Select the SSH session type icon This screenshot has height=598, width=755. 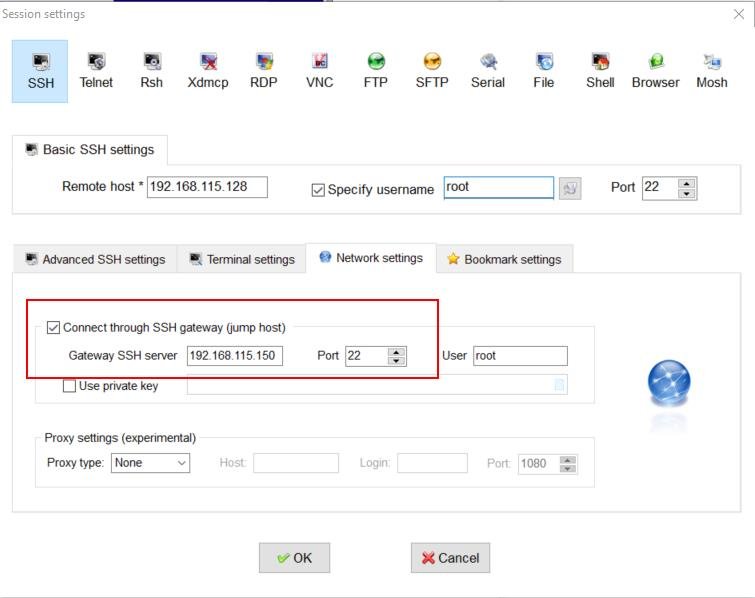(40, 71)
